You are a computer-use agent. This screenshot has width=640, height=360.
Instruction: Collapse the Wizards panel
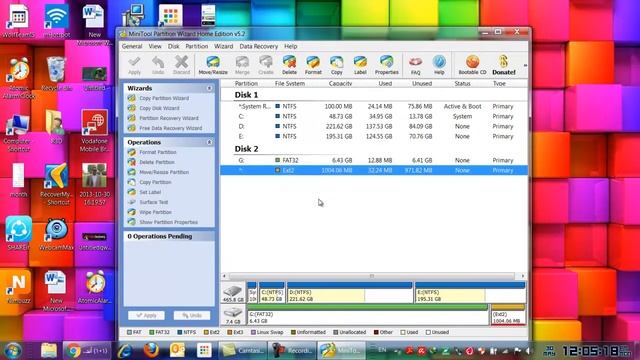click(209, 88)
